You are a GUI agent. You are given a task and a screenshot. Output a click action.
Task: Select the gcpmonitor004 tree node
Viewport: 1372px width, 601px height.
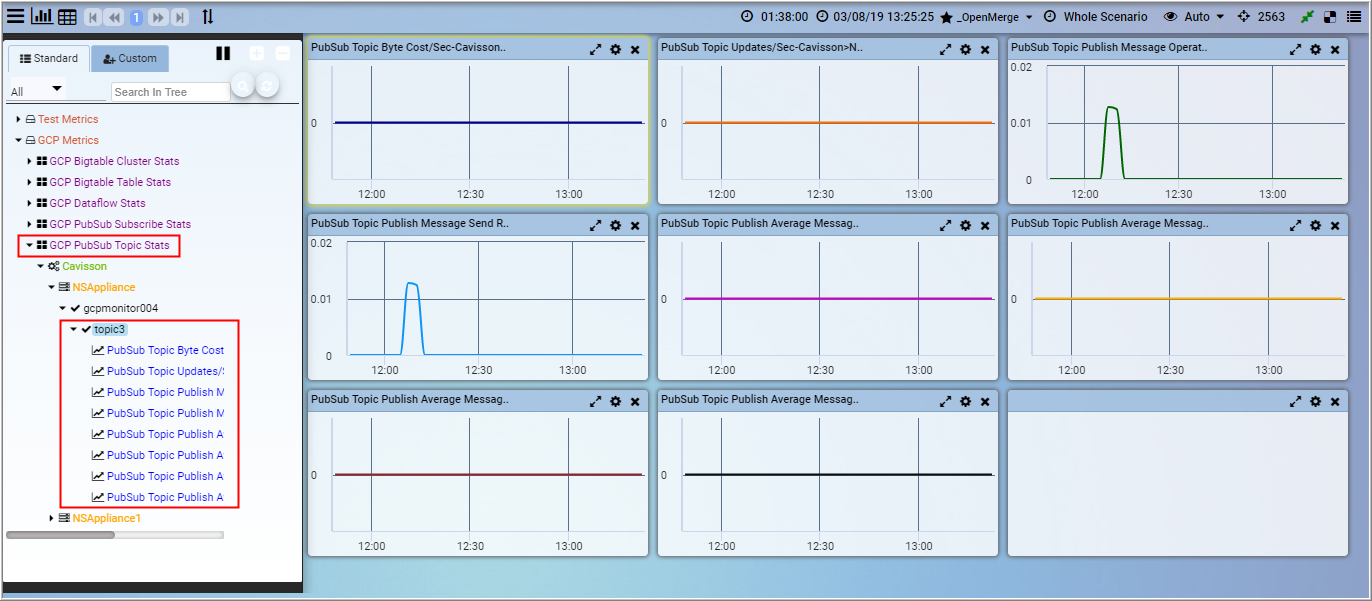[x=120, y=308]
